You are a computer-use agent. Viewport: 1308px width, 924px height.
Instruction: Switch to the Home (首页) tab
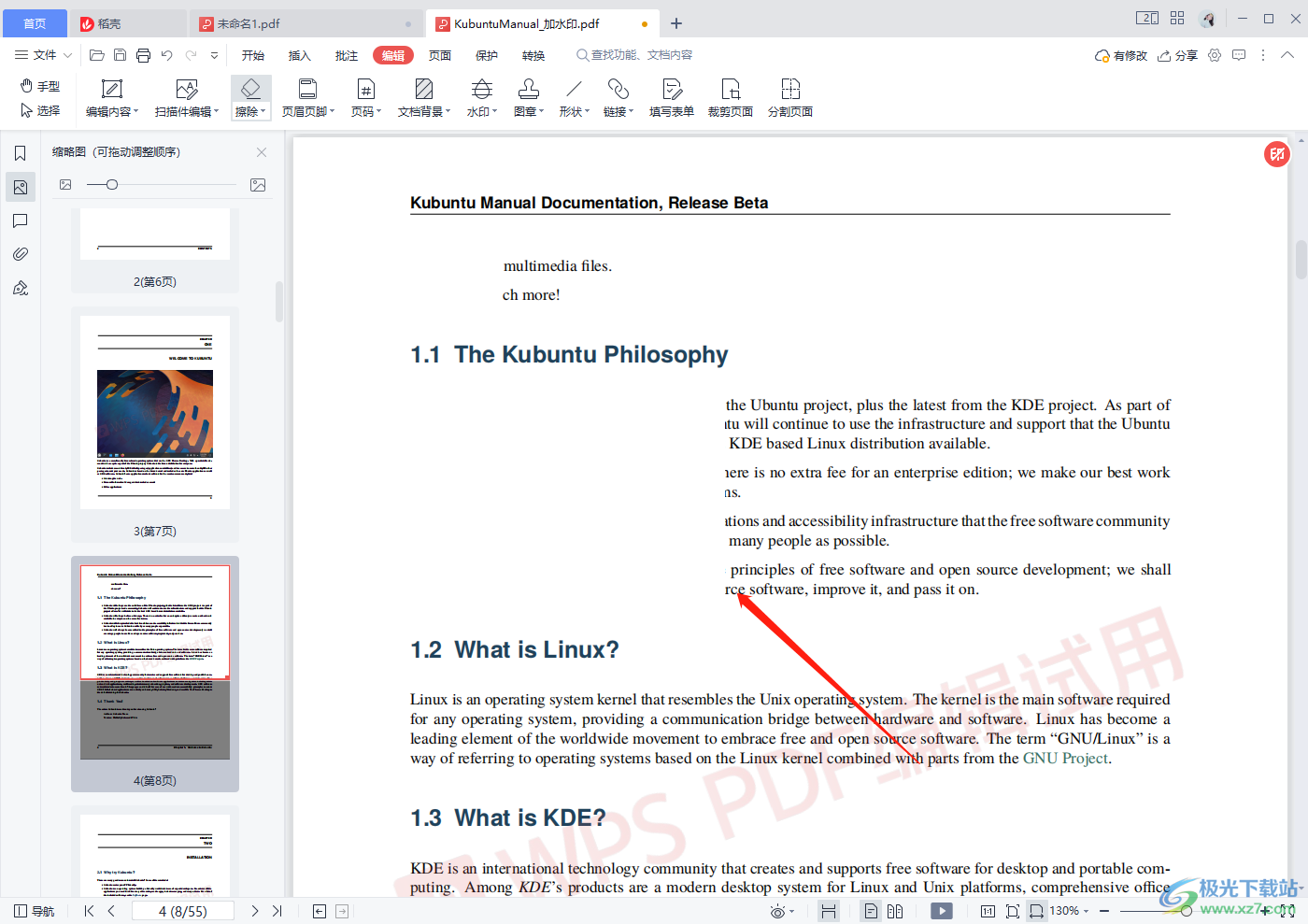35,23
